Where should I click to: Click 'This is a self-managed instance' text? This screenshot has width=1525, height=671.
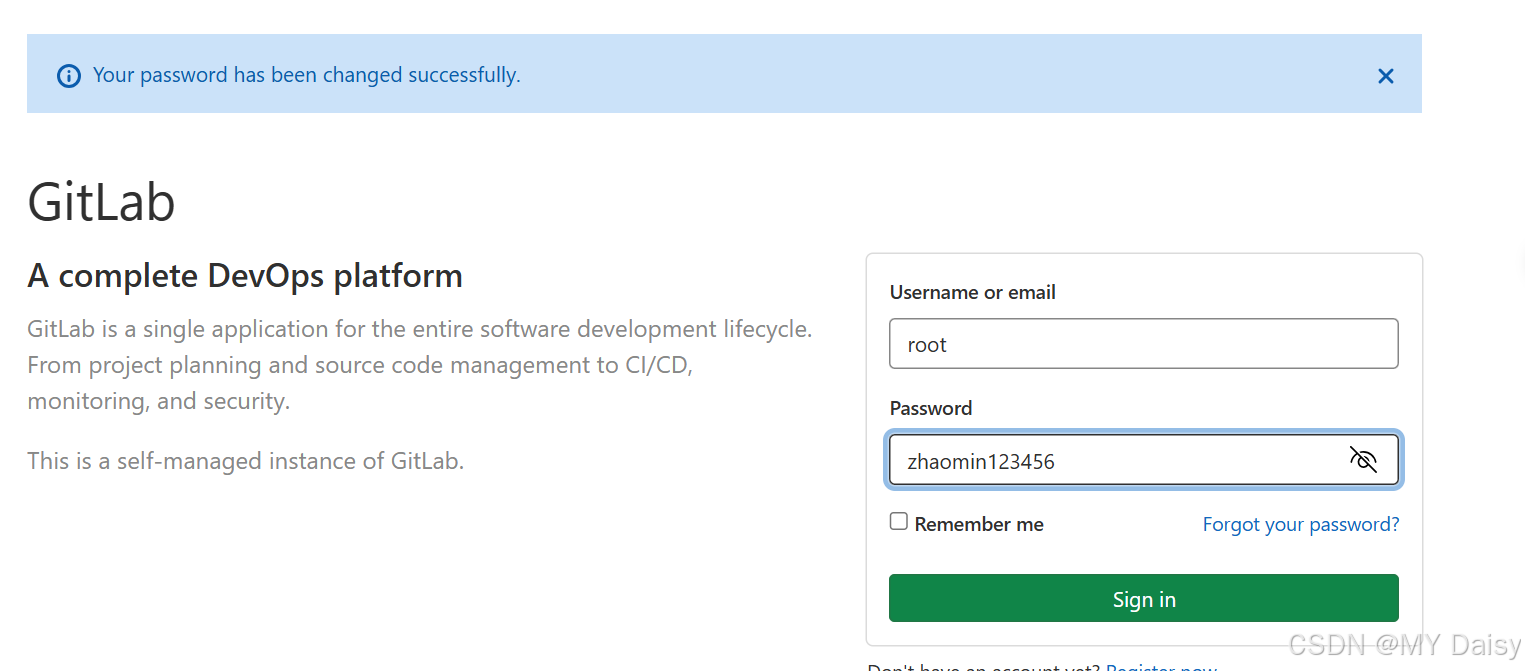(246, 461)
